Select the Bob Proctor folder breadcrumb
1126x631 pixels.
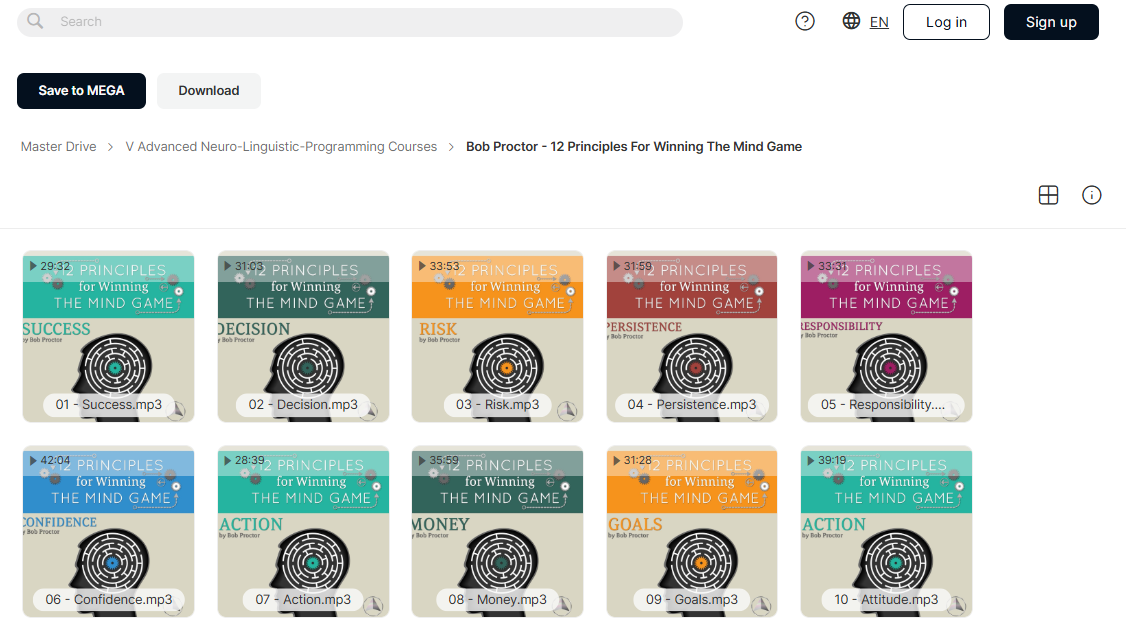(633, 146)
